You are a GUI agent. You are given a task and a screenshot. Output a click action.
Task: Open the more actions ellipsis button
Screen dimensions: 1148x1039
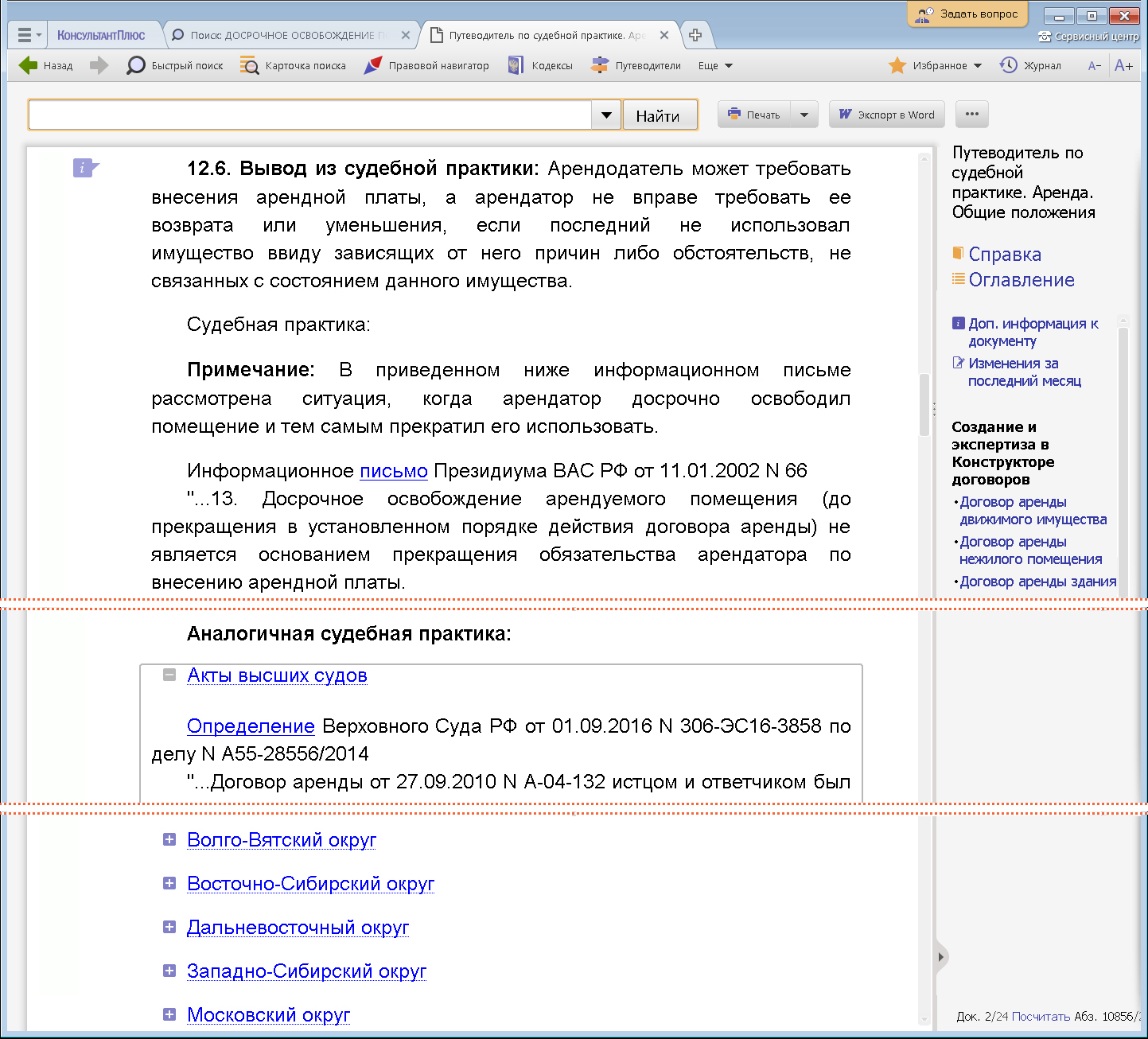(x=972, y=115)
